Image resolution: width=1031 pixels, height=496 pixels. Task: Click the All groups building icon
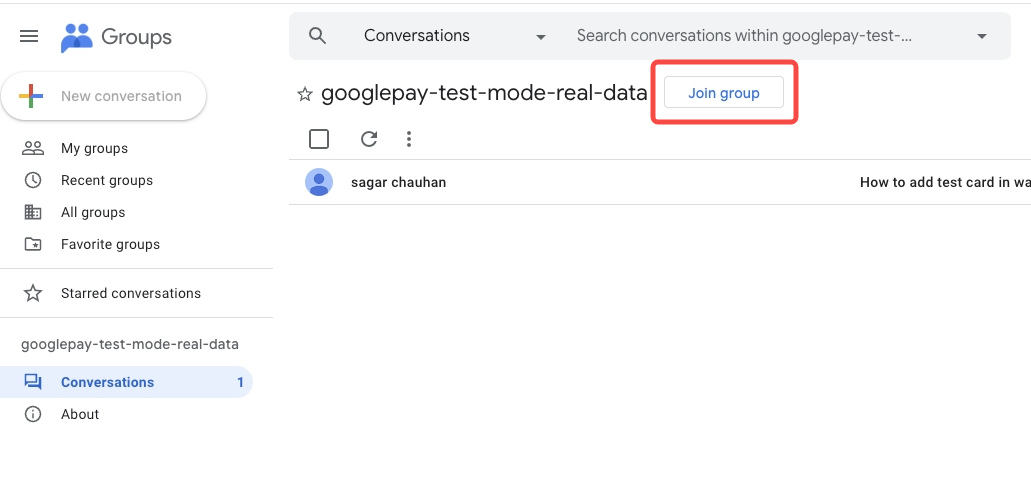point(33,212)
